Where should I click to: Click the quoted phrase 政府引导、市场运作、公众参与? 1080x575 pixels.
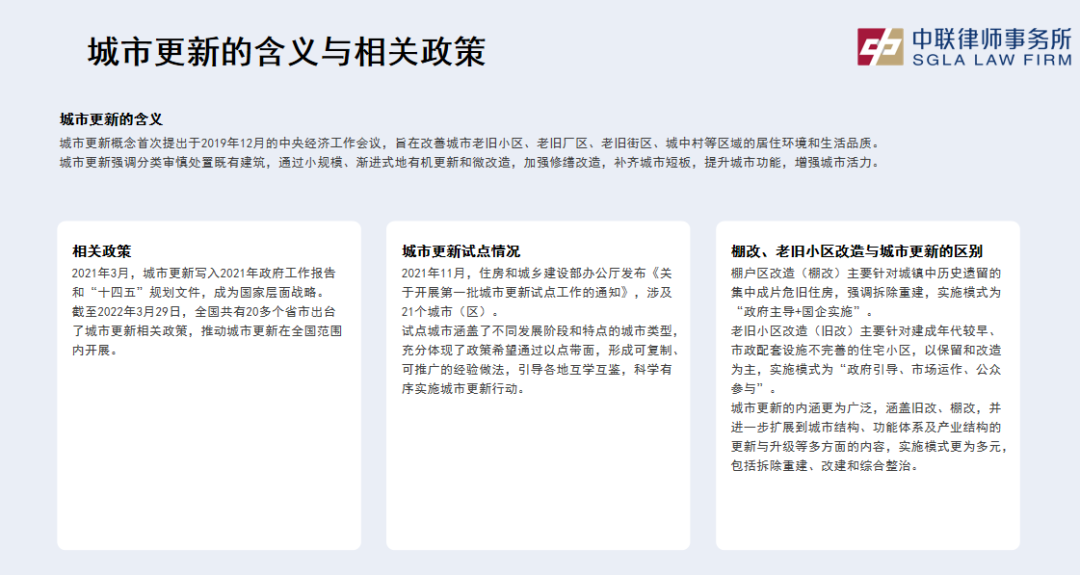(x=866, y=379)
